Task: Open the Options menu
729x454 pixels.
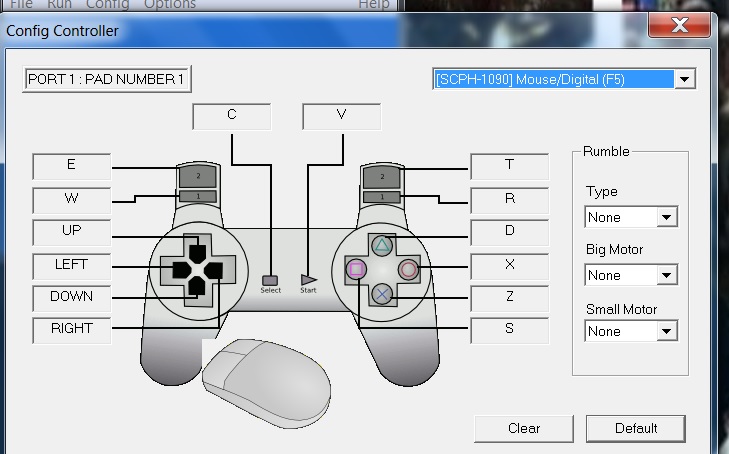Action: click(170, 4)
